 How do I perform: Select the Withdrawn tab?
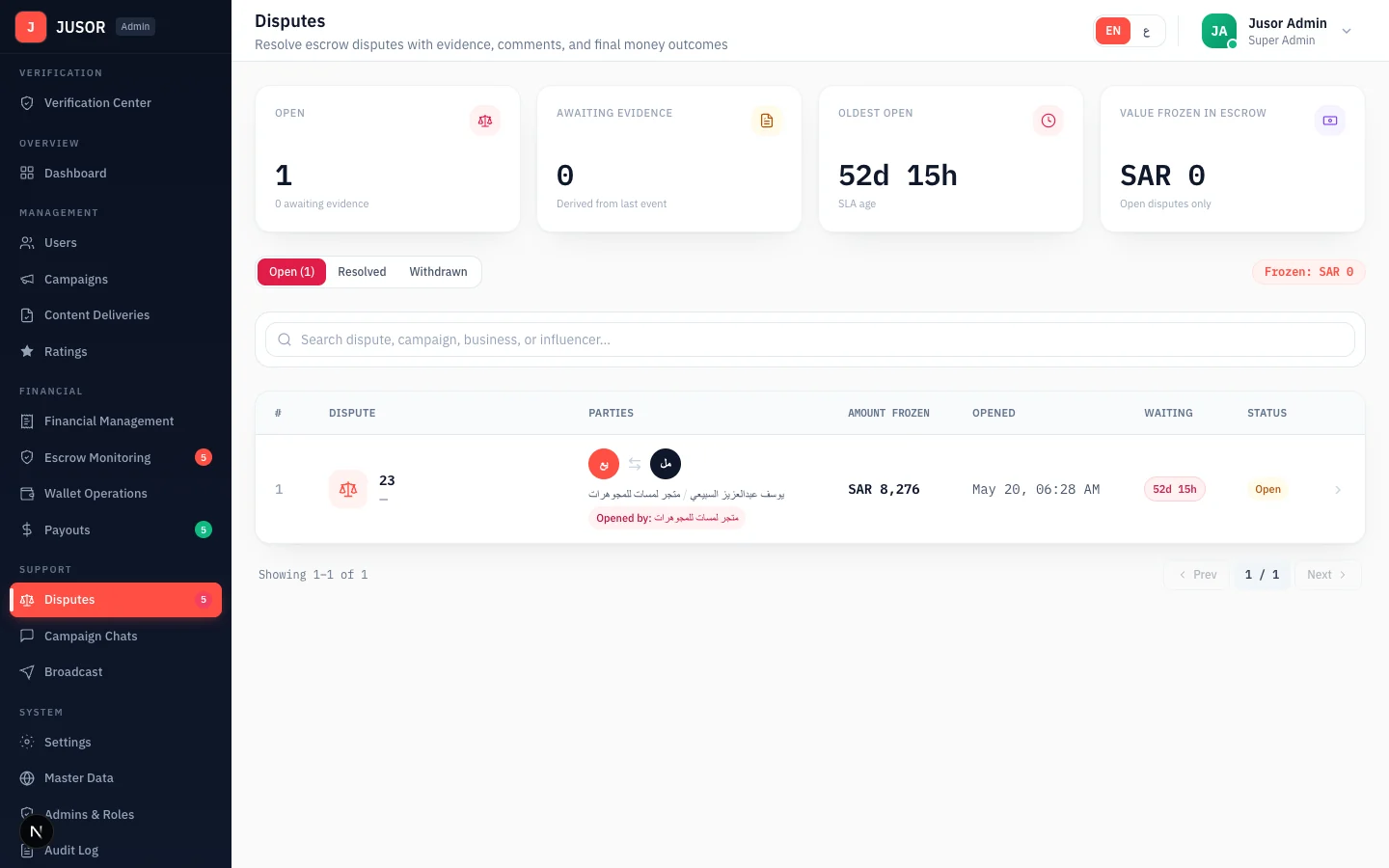pyautogui.click(x=438, y=272)
